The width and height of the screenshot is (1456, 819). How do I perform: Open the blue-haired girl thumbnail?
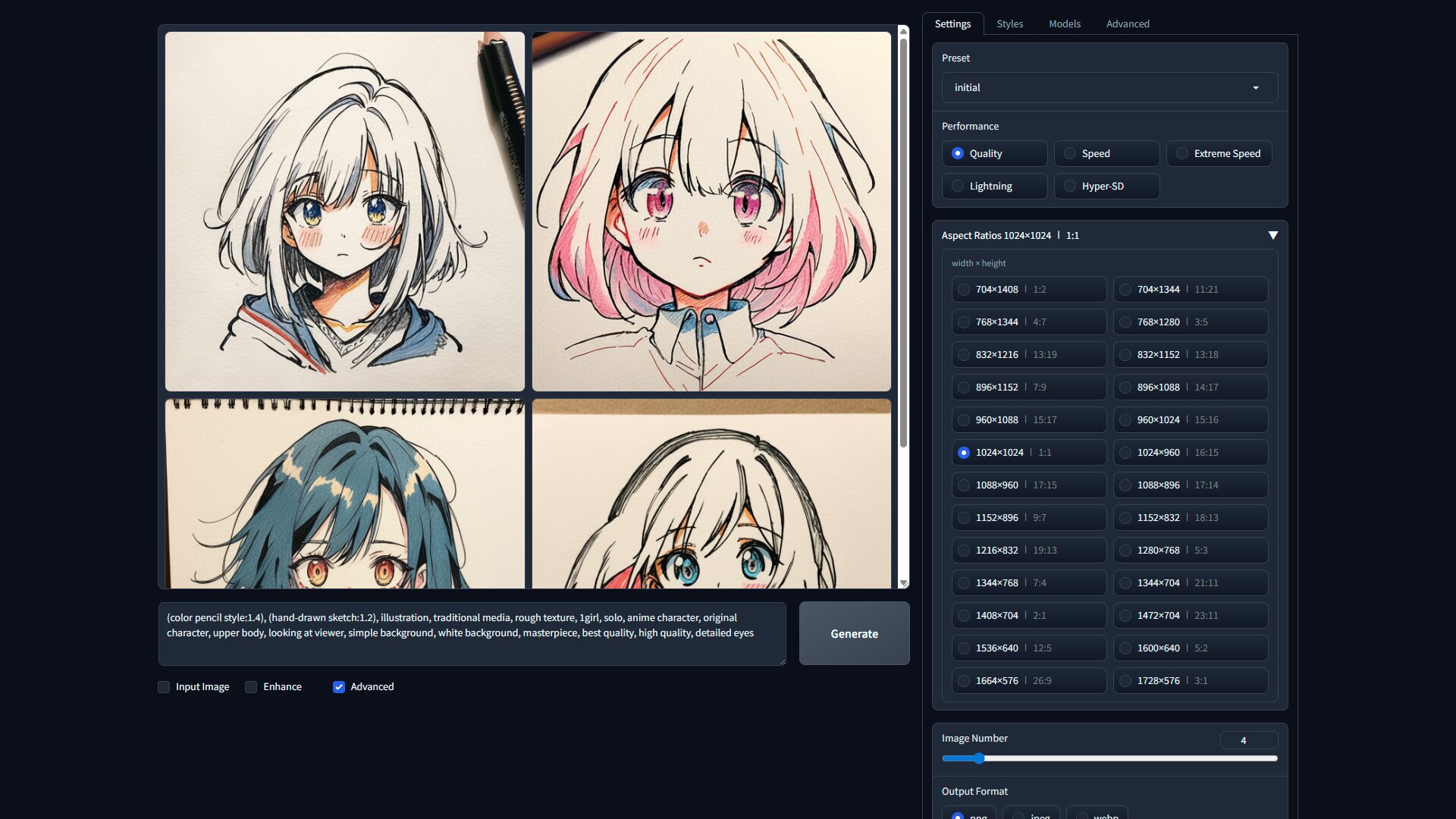coord(344,494)
